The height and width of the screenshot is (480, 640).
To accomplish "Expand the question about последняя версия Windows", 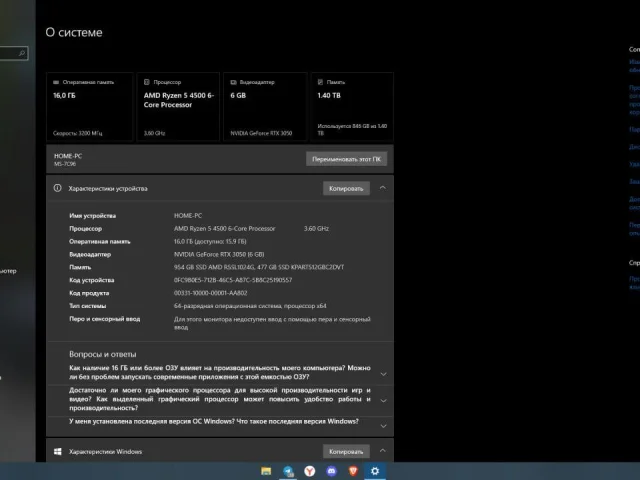I will pos(383,426).
